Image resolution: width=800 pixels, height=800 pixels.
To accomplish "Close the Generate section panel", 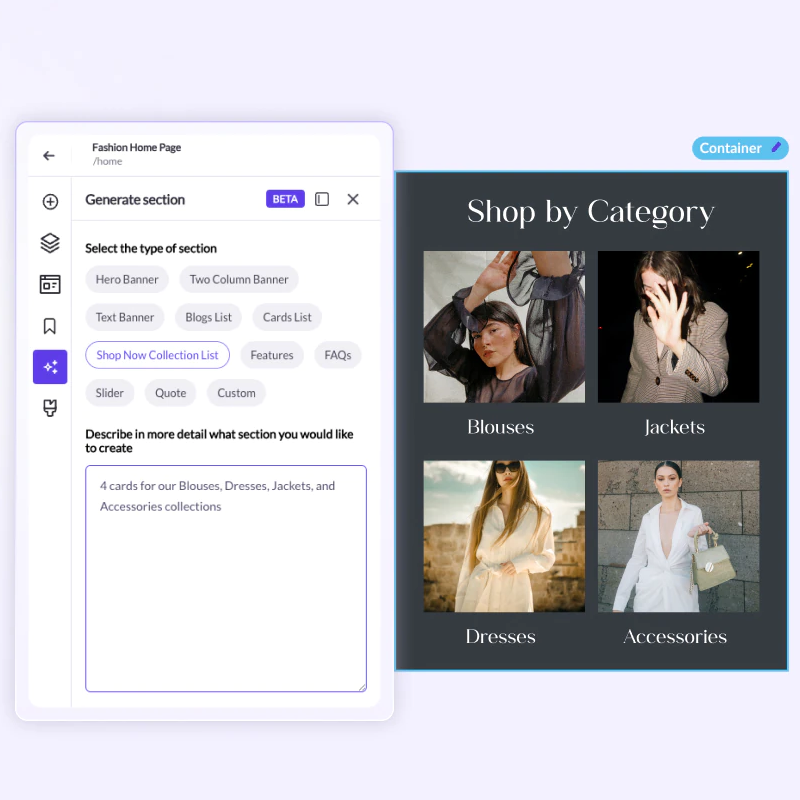I will coord(353,200).
